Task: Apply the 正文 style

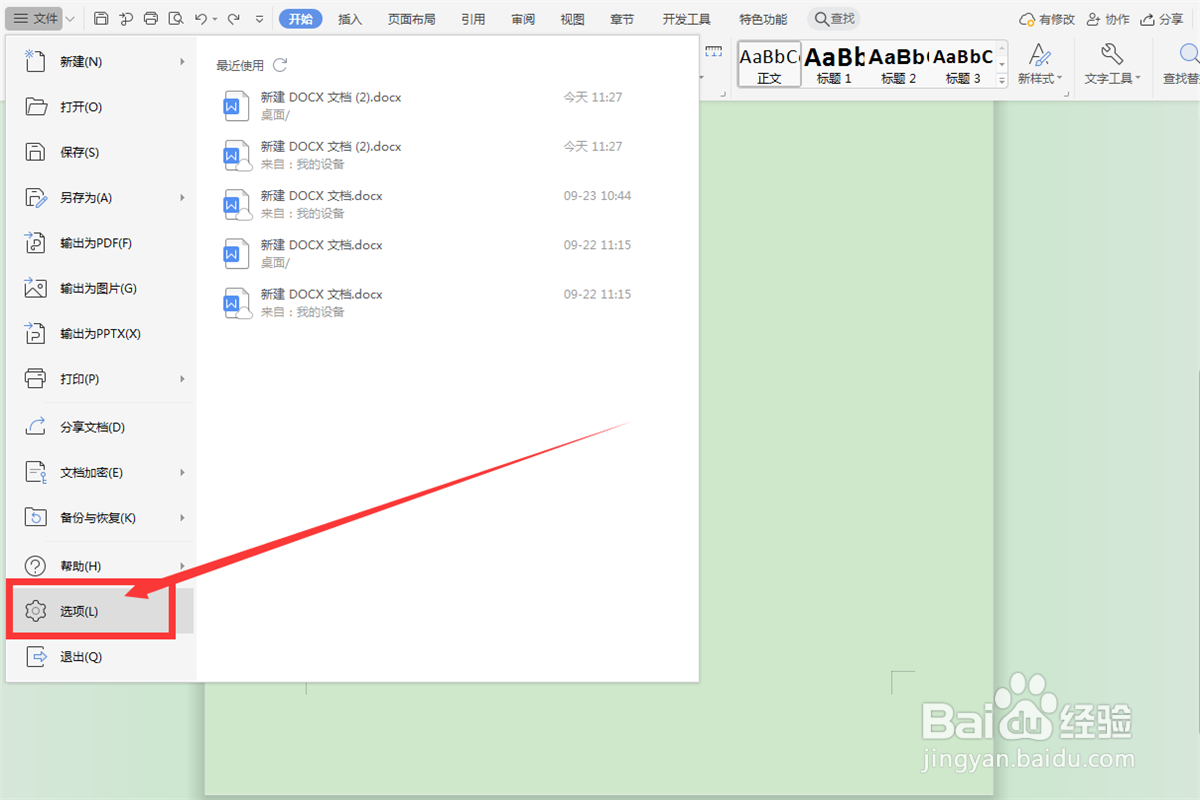Action: pyautogui.click(x=769, y=64)
